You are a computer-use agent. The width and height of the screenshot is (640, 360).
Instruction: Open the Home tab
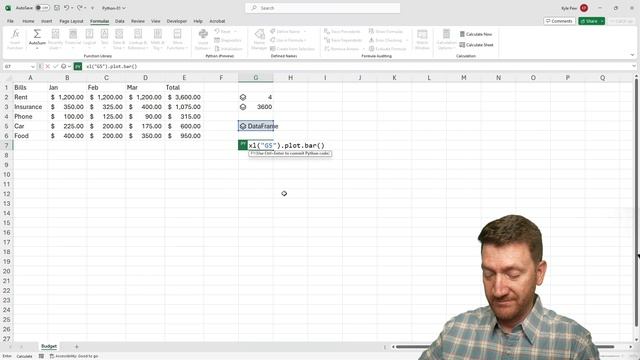[x=28, y=21]
